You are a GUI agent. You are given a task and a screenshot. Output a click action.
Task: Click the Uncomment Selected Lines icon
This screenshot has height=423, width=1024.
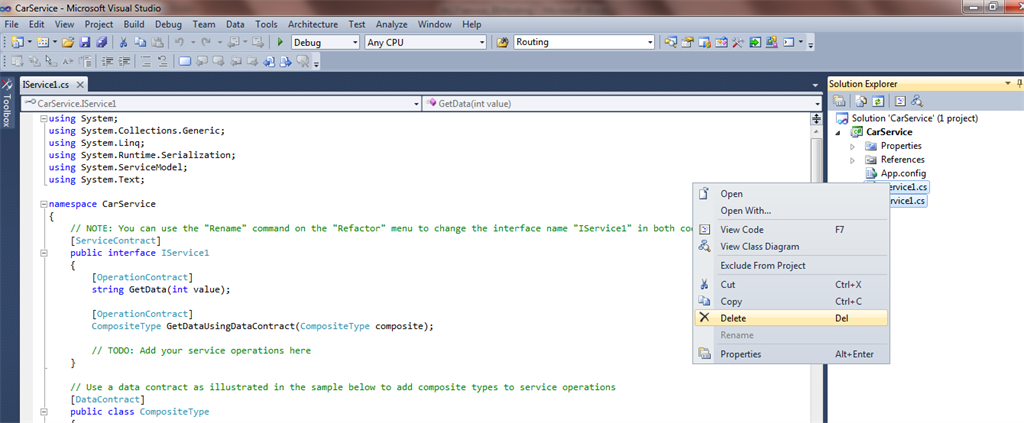163,62
